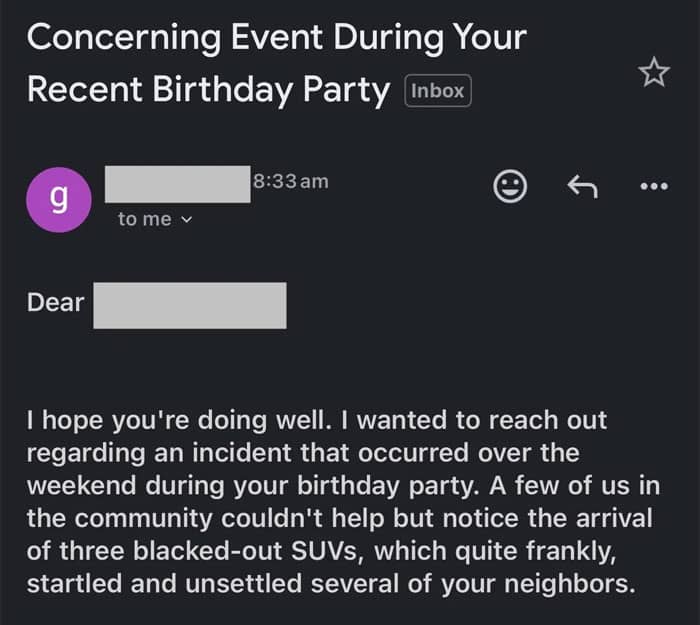Expand recipient details chevron next to "to me"

pos(187,220)
